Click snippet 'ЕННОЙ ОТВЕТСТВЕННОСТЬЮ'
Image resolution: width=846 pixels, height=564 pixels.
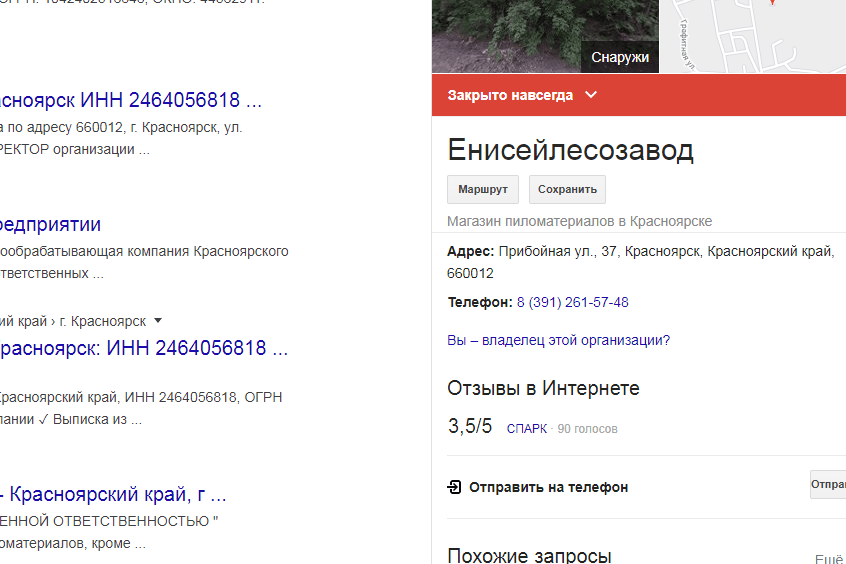[105, 521]
